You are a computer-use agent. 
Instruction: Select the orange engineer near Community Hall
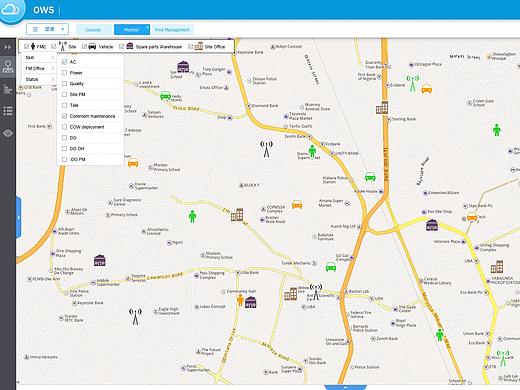coord(240,300)
